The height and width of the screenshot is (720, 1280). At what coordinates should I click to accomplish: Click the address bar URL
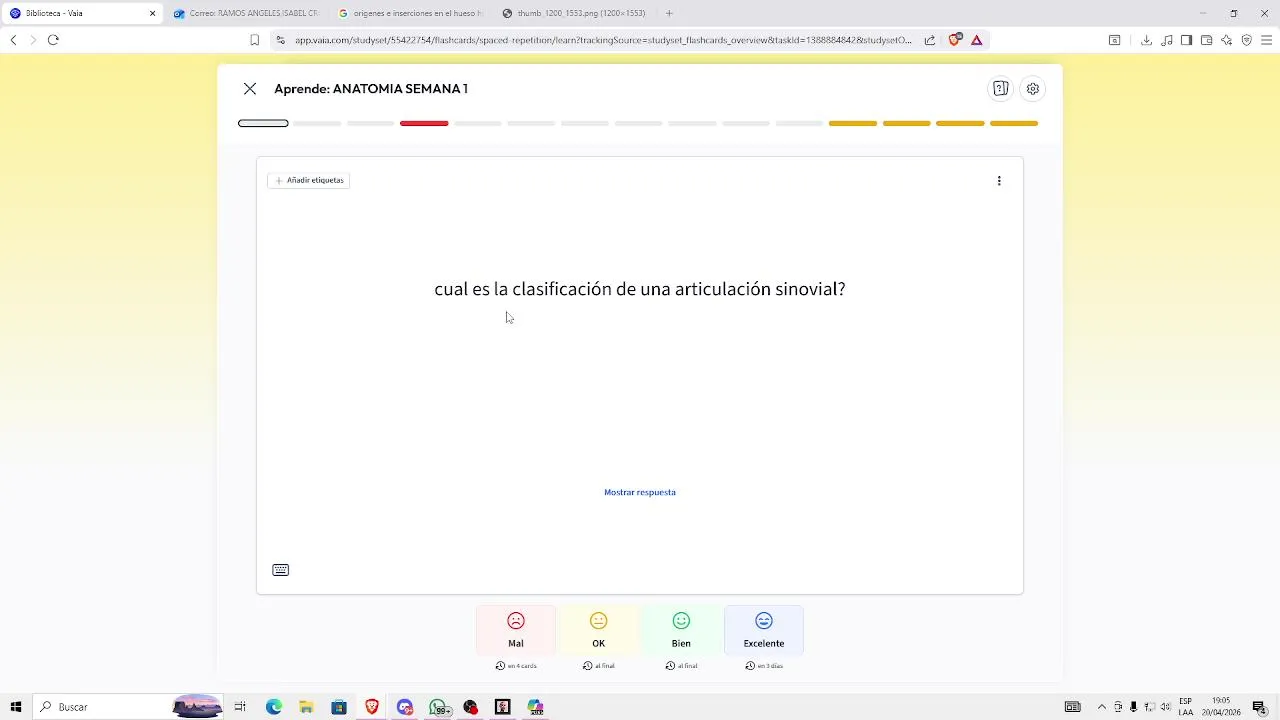(603, 40)
